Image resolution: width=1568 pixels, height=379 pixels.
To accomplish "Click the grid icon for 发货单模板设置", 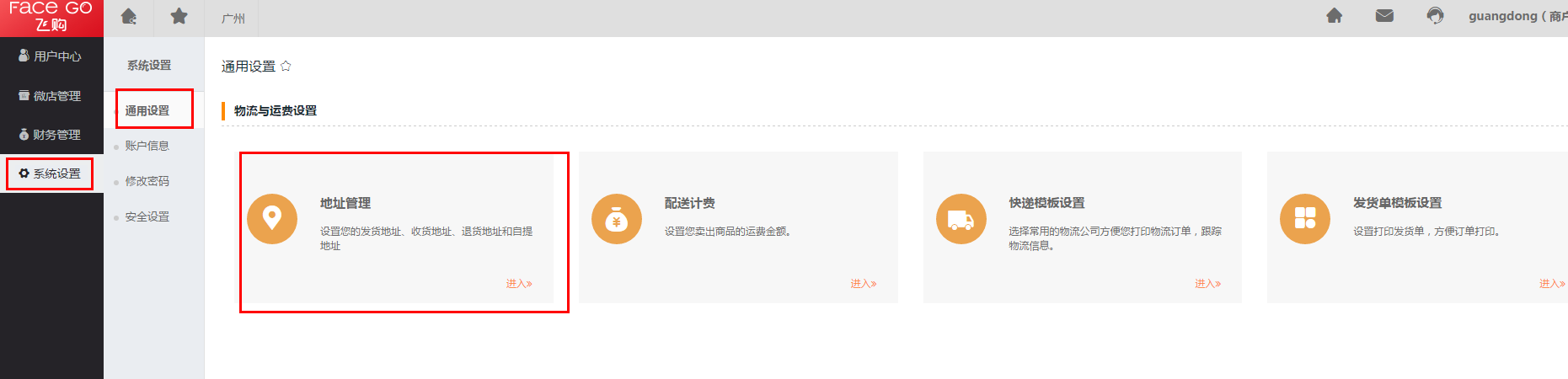I will pos(1304,219).
